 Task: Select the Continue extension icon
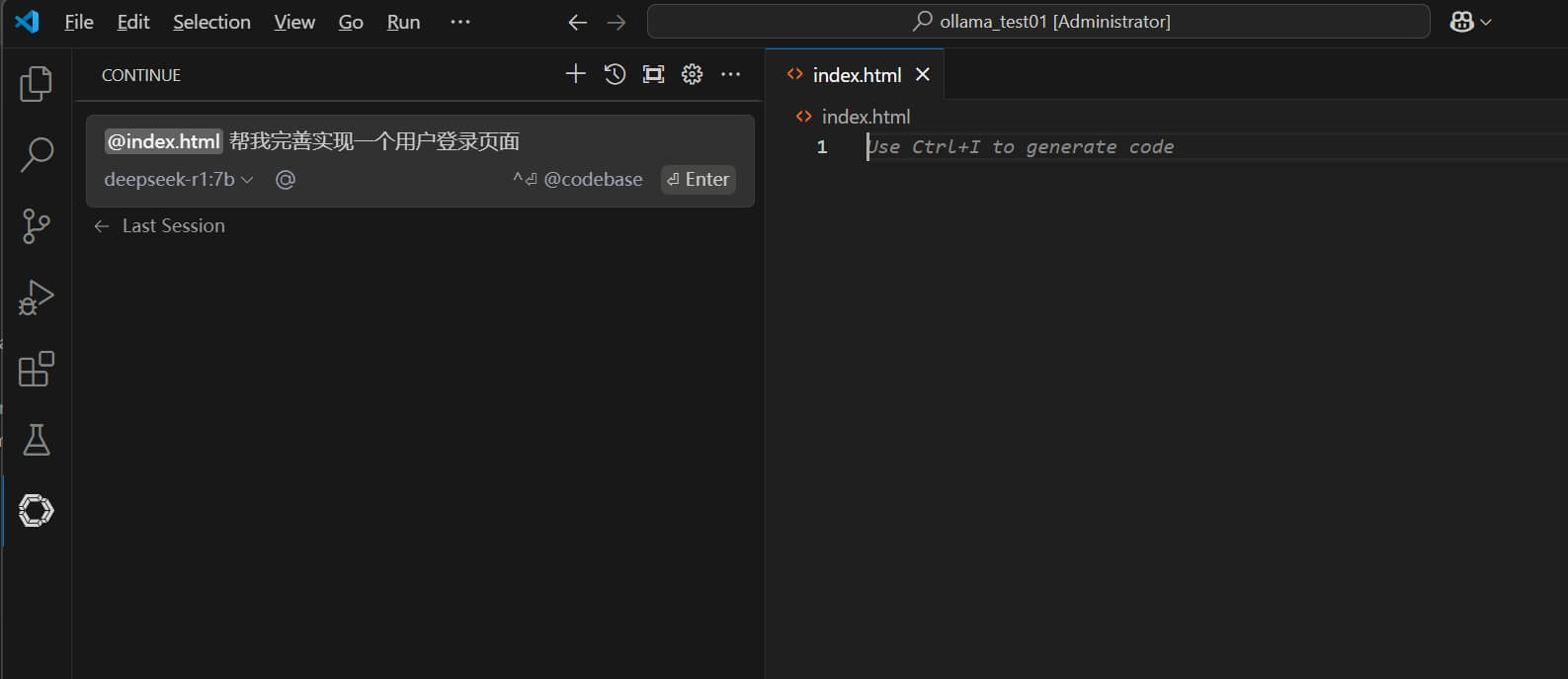[x=37, y=511]
